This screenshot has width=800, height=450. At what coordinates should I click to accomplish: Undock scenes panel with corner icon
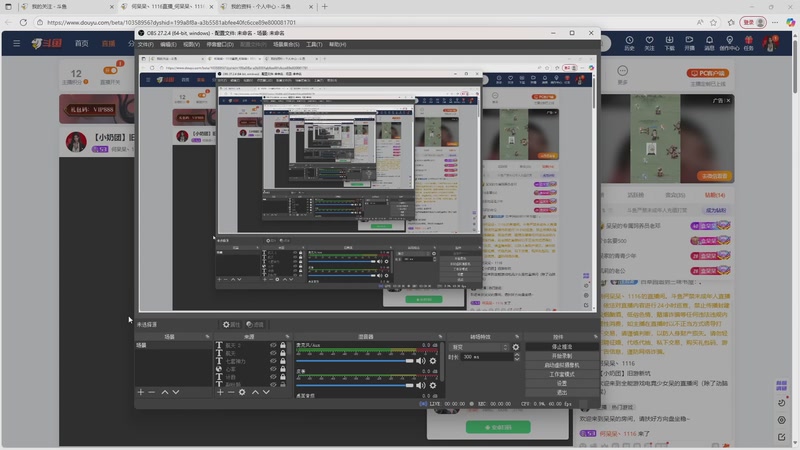[x=207, y=337]
